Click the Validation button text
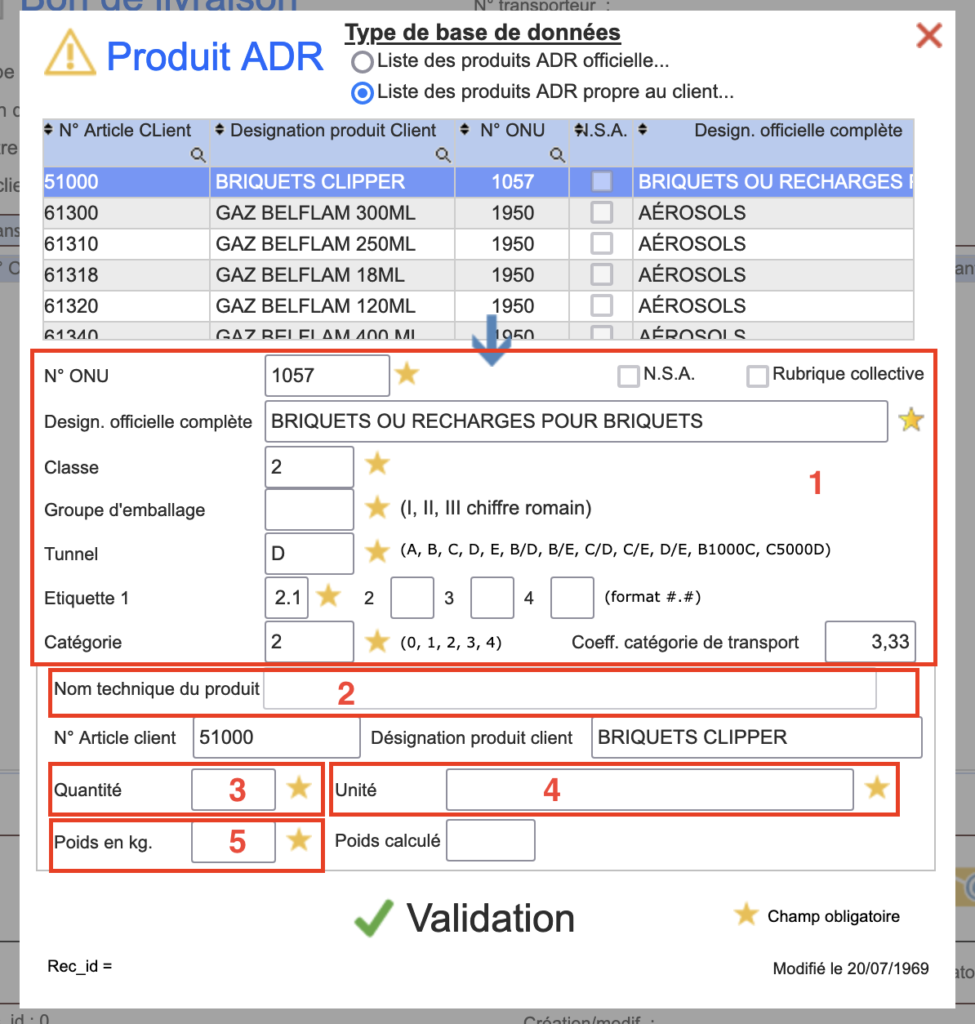Screen dimensions: 975x1024 [x=490, y=918]
